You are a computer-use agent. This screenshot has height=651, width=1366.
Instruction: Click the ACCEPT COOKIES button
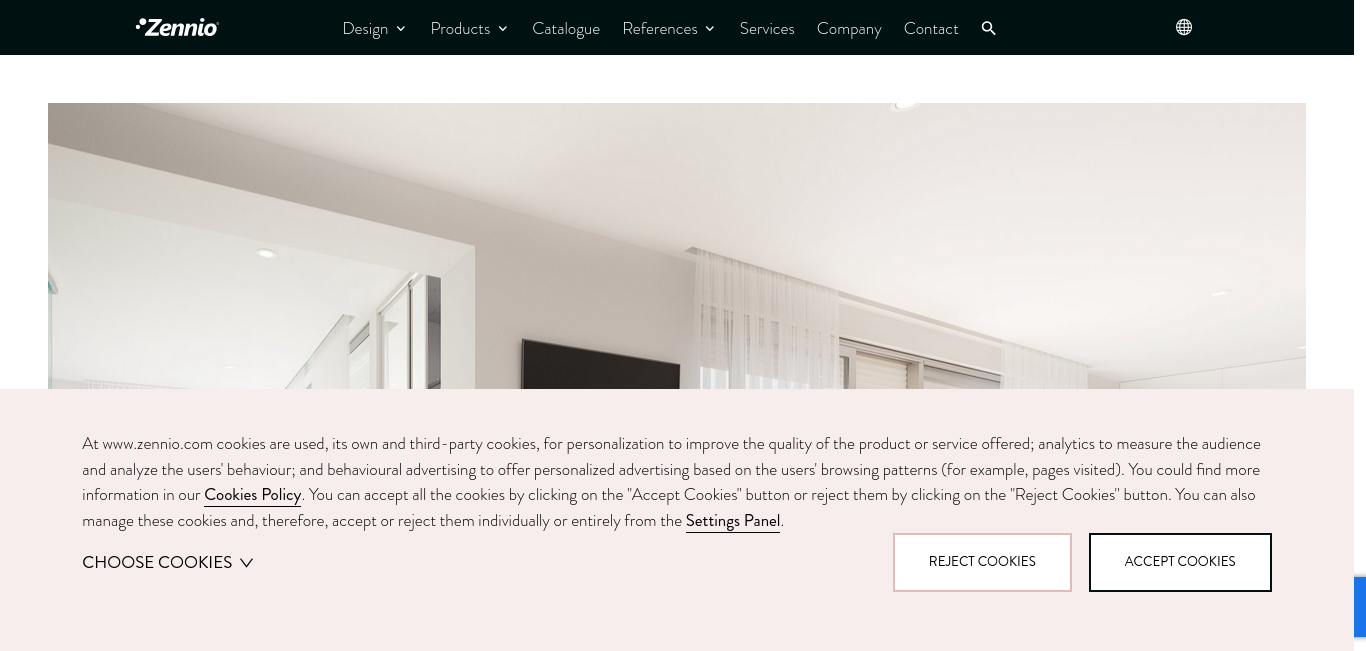pyautogui.click(x=1180, y=562)
